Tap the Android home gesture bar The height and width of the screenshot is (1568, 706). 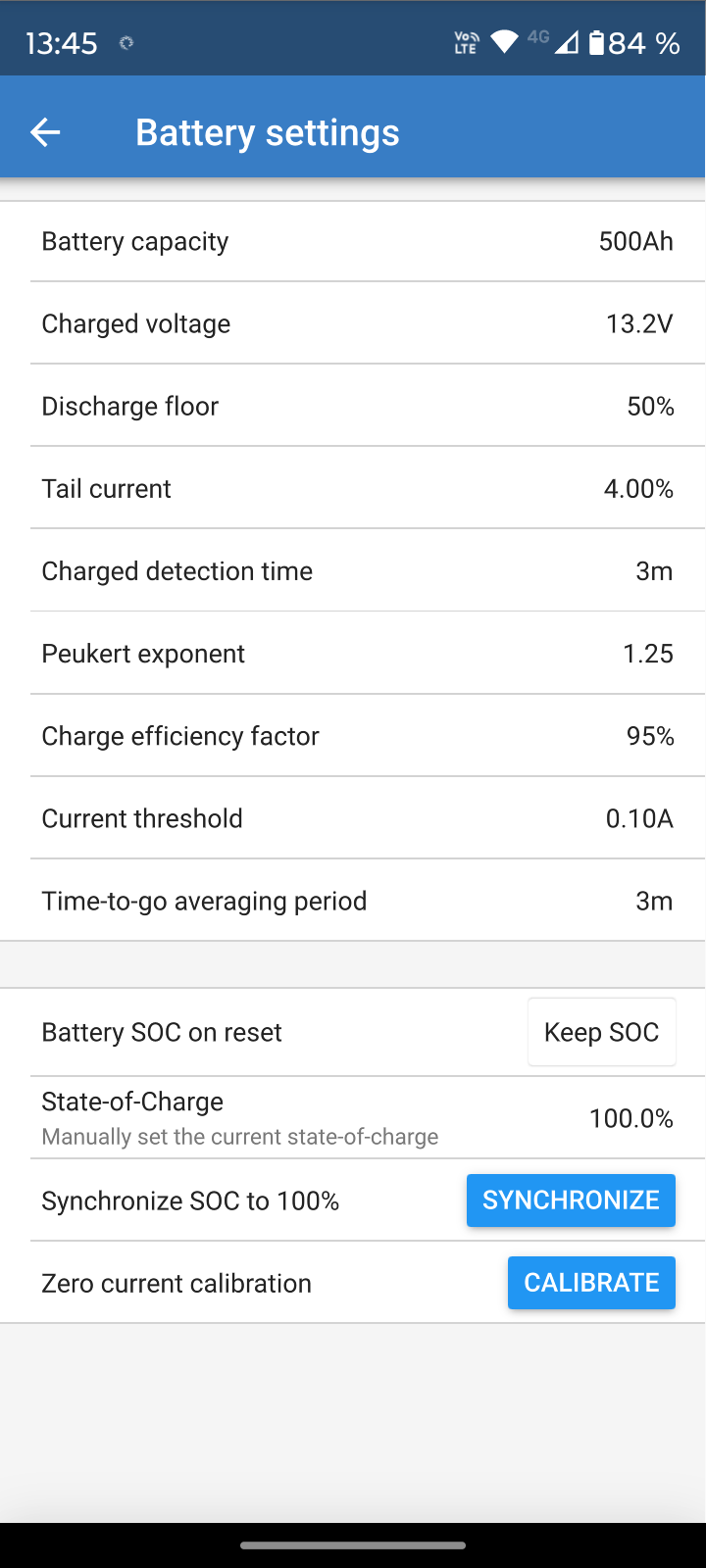click(353, 1545)
